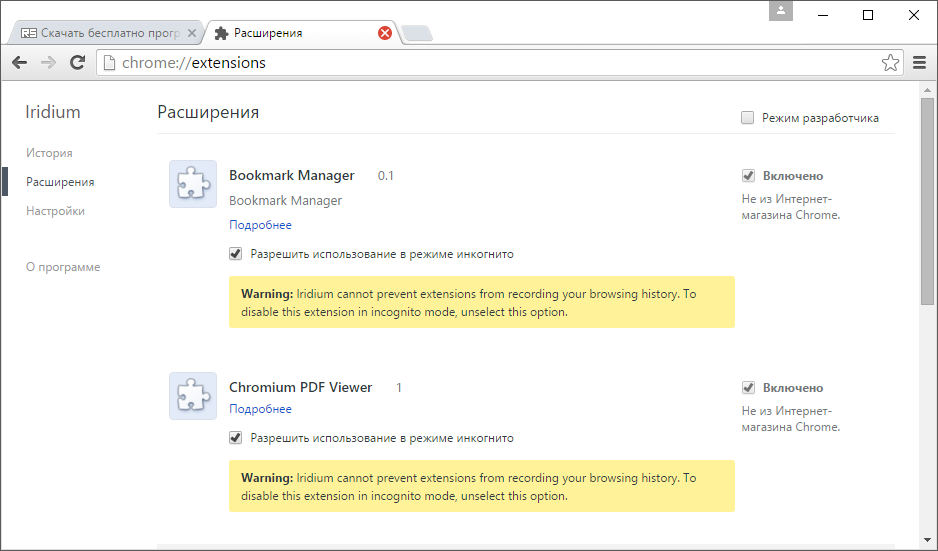This screenshot has height=551, width=938.
Task: Open the hamburger main menu
Action: (919, 62)
